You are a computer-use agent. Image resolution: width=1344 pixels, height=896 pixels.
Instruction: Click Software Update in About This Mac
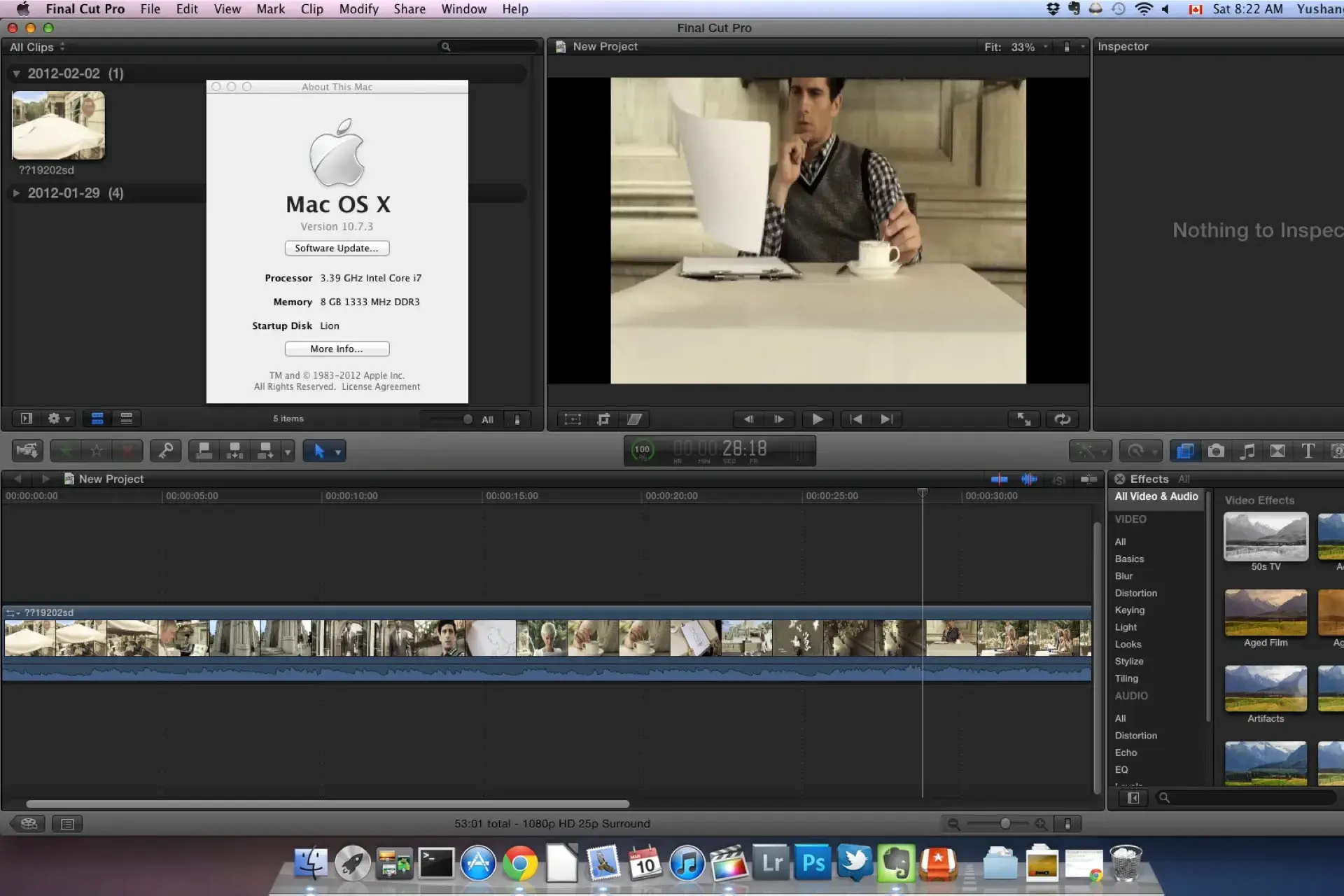337,248
